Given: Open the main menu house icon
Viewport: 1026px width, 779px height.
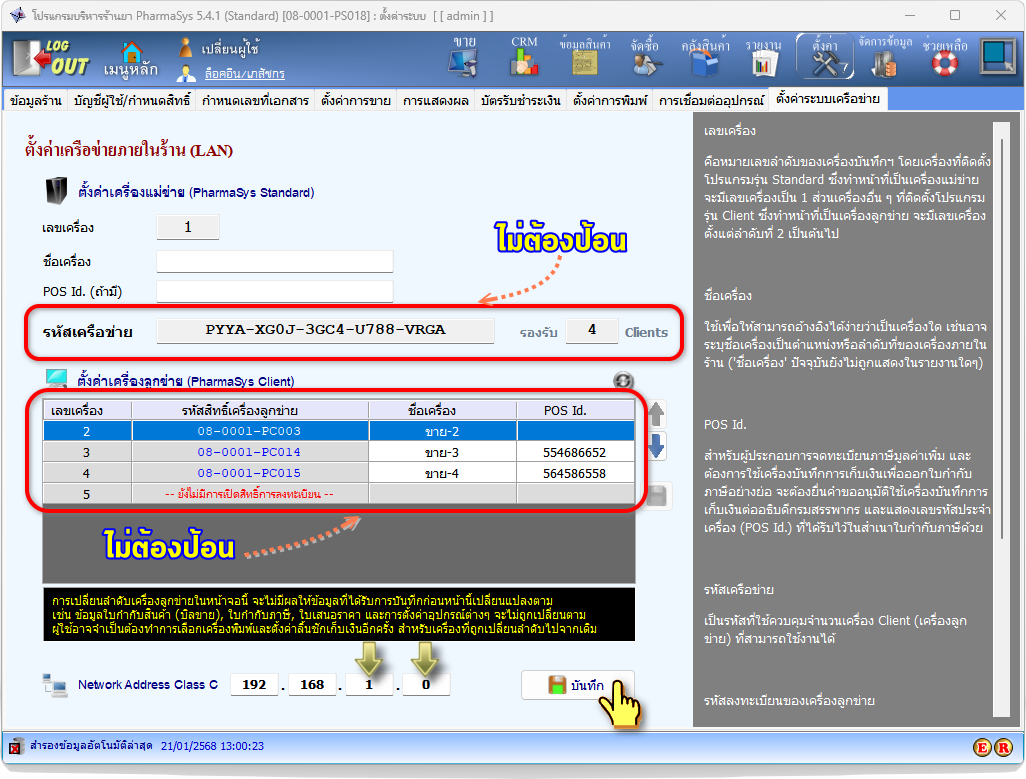Looking at the screenshot, I should [131, 60].
